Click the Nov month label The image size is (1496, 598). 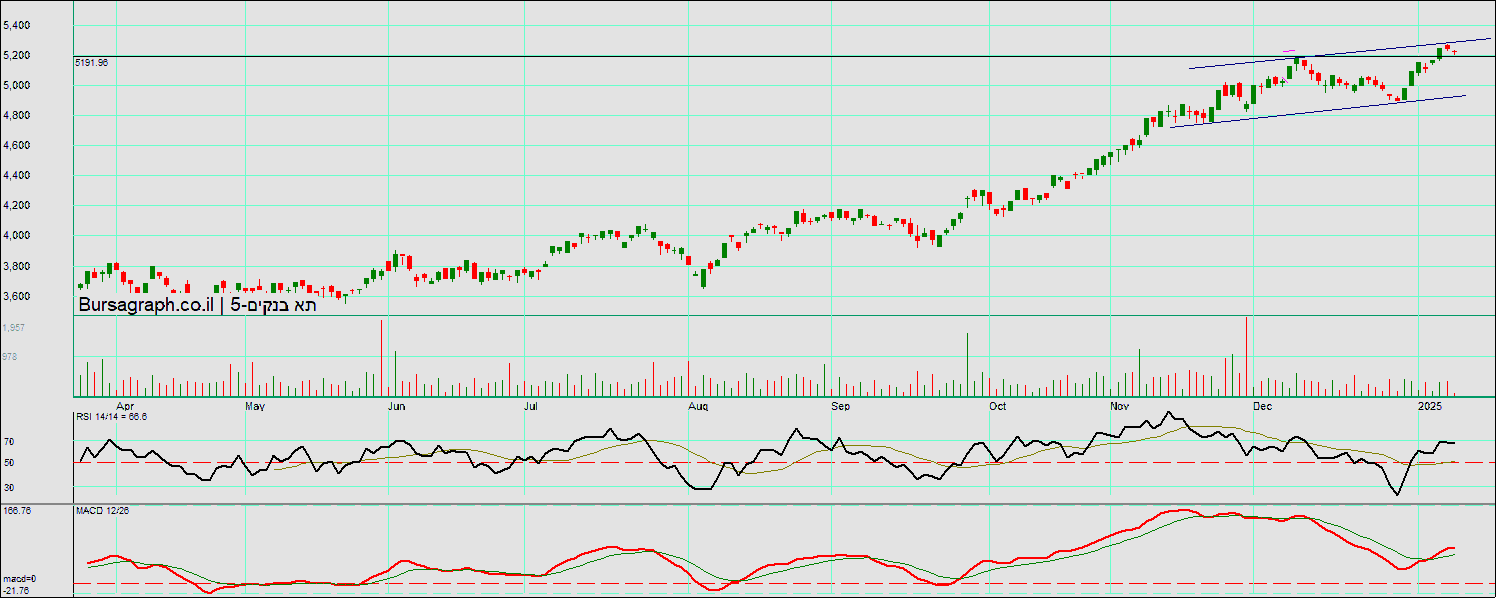1120,407
